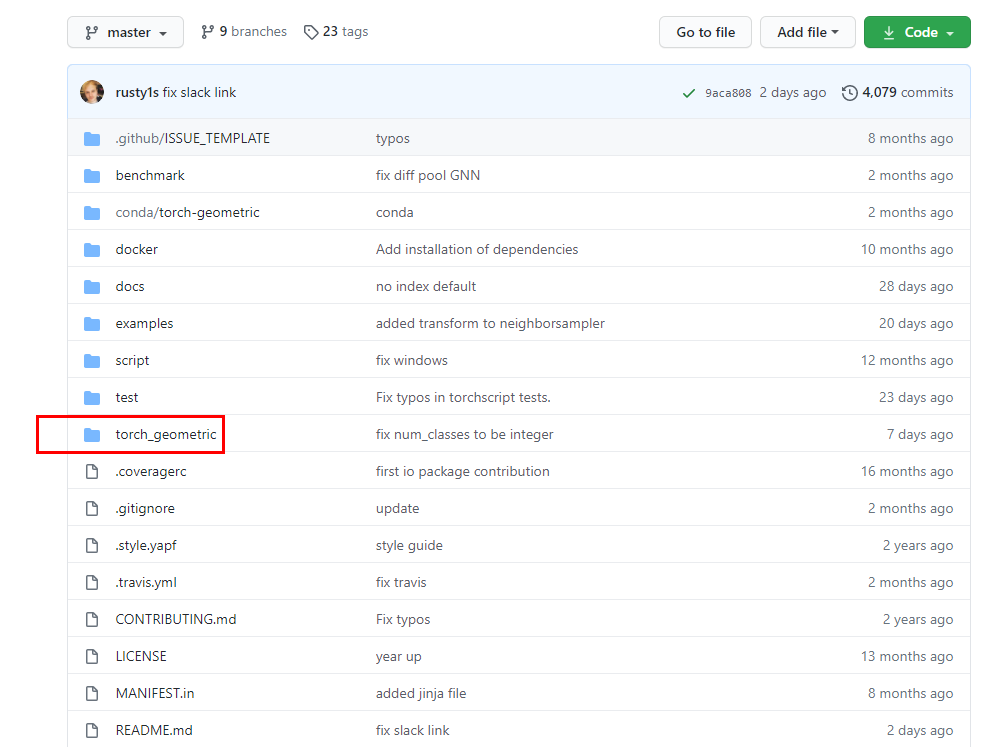Click file icon next to .coveragerc
The height and width of the screenshot is (747, 995).
92,472
